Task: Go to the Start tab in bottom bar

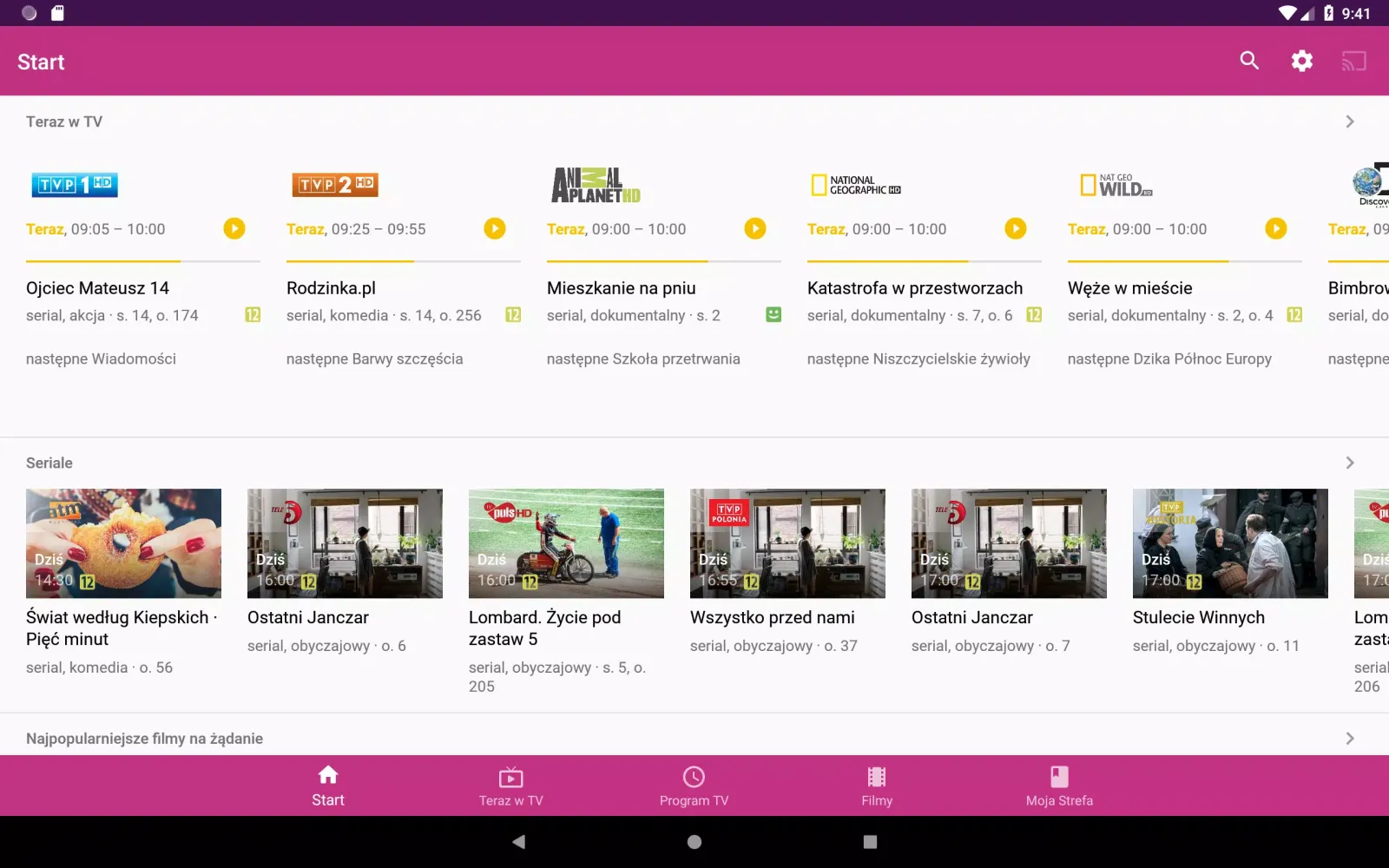Action: (x=328, y=786)
